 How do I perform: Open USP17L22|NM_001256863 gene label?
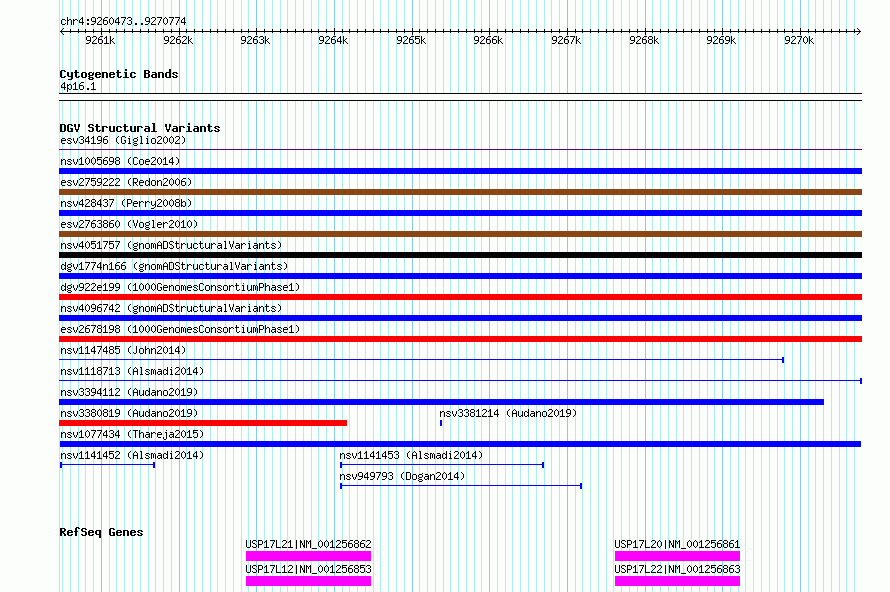tap(677, 569)
